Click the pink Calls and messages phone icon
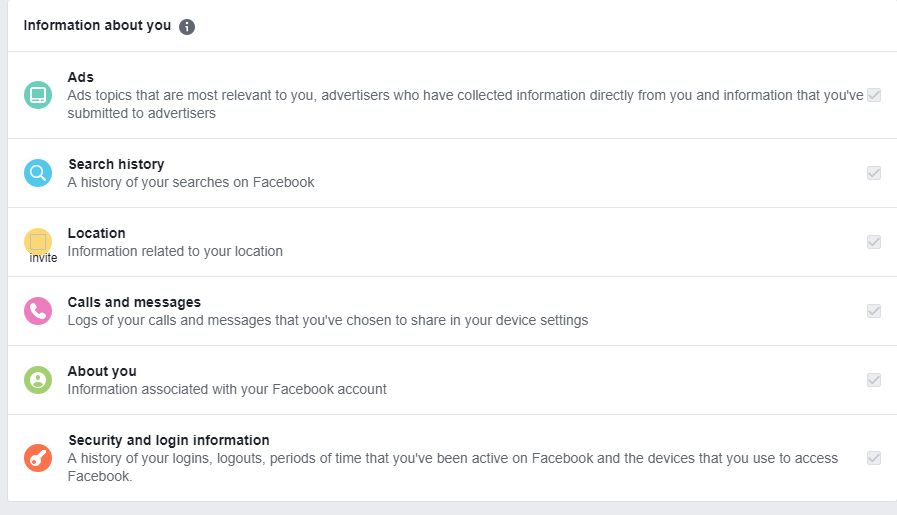This screenshot has width=897, height=515. [38, 311]
